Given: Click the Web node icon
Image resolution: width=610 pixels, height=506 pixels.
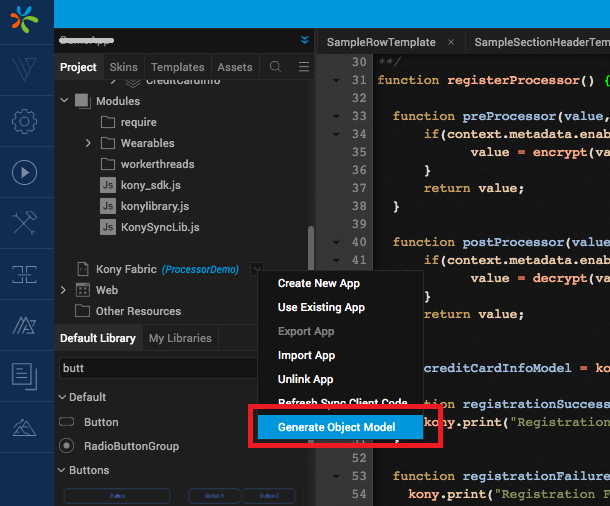Looking at the screenshot, I should point(82,290).
